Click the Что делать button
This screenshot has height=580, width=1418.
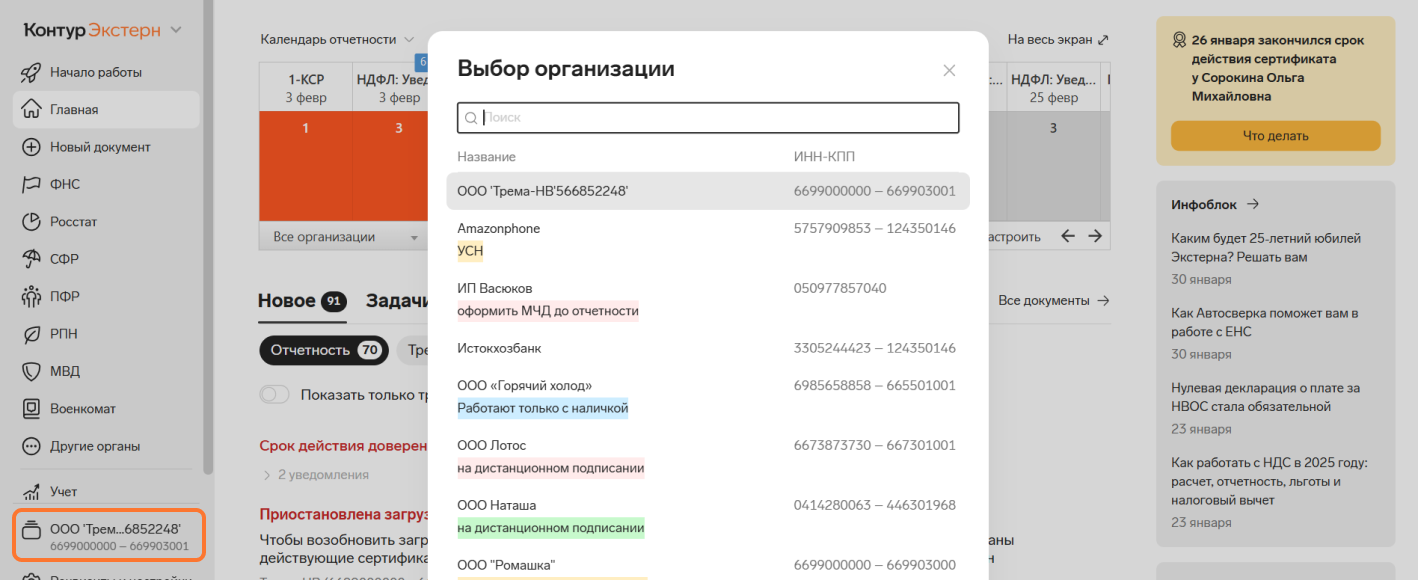coord(1275,136)
